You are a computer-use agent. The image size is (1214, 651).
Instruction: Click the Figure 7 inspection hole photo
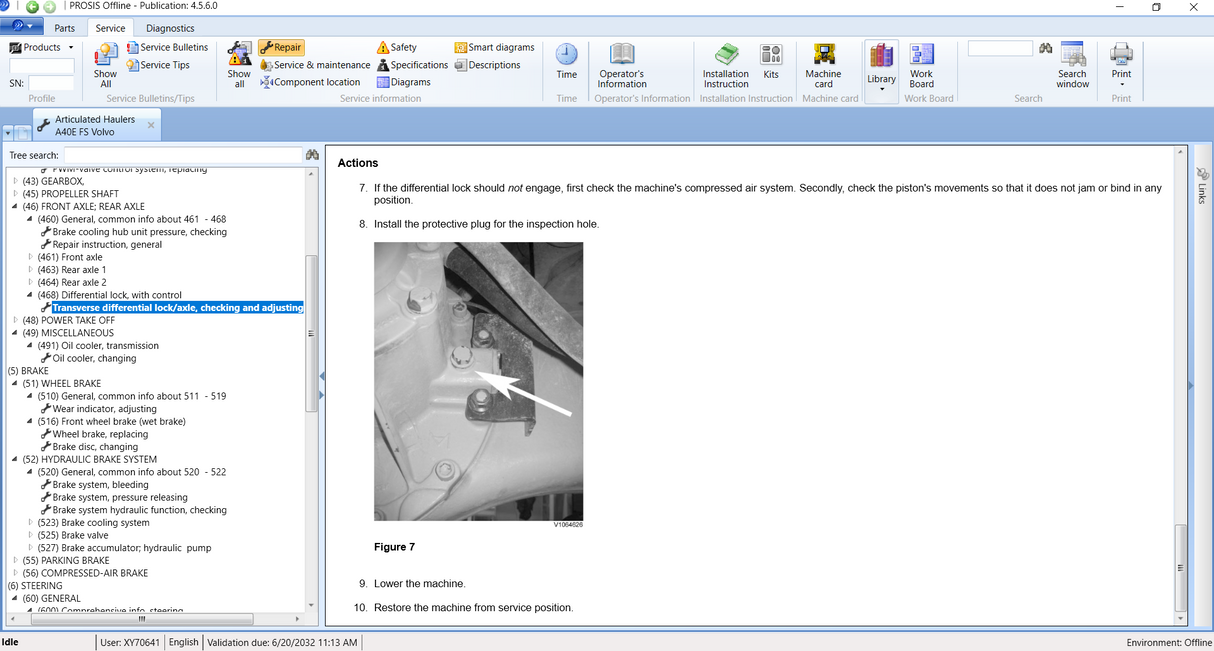click(x=478, y=381)
